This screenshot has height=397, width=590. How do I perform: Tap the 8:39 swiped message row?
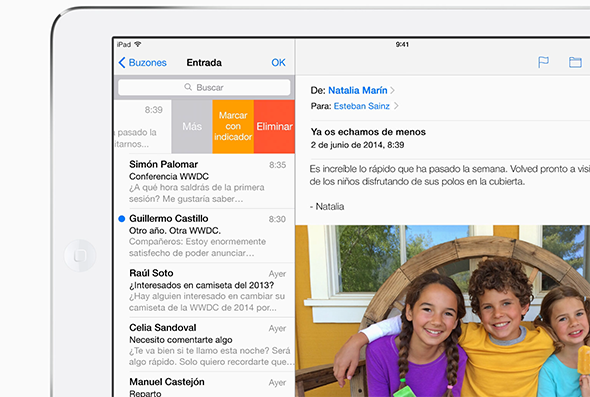pyautogui.click(x=143, y=126)
